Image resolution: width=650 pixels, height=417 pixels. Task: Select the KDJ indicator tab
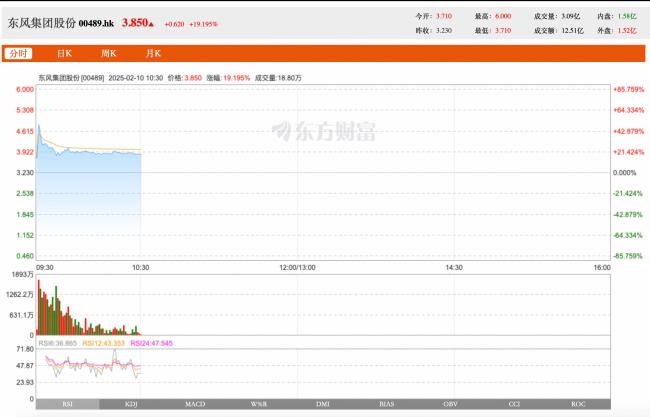click(131, 404)
